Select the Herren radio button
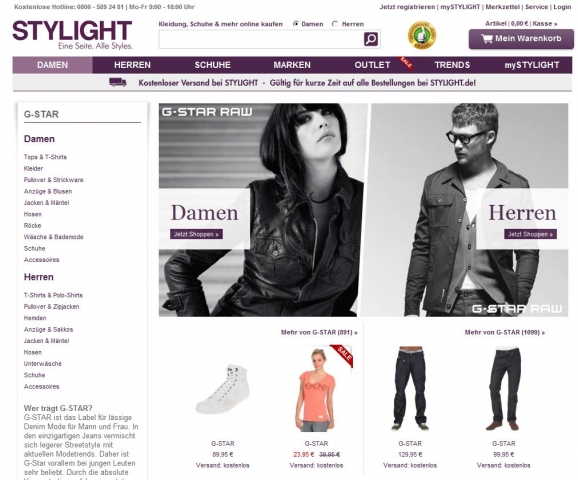The height and width of the screenshot is (480, 578). (x=335, y=24)
